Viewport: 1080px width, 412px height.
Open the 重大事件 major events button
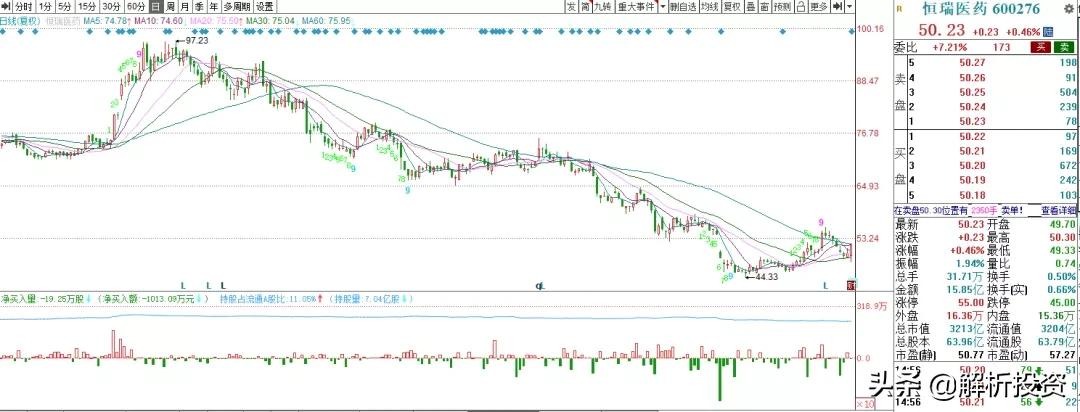[635, 6]
